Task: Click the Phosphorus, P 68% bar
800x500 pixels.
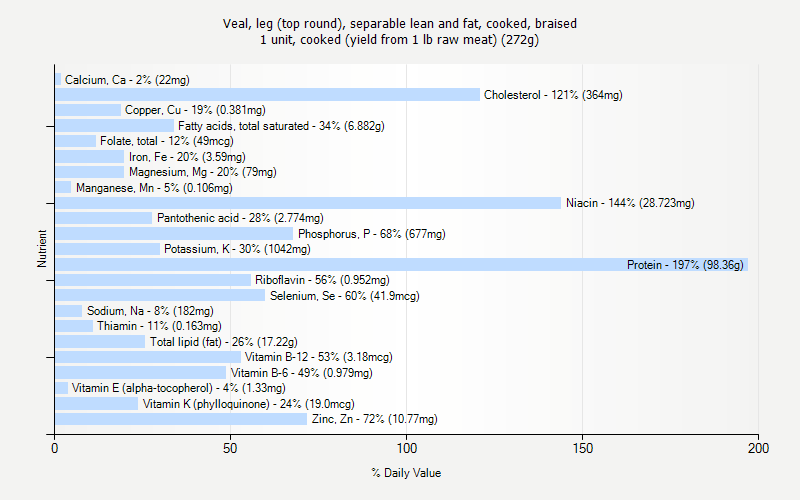Action: click(174, 234)
